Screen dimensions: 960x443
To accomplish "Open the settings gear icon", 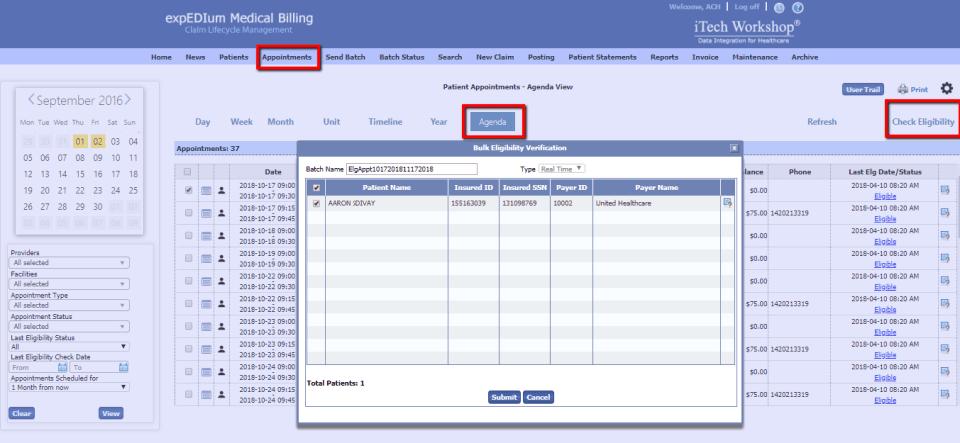I will pyautogui.click(x=947, y=89).
